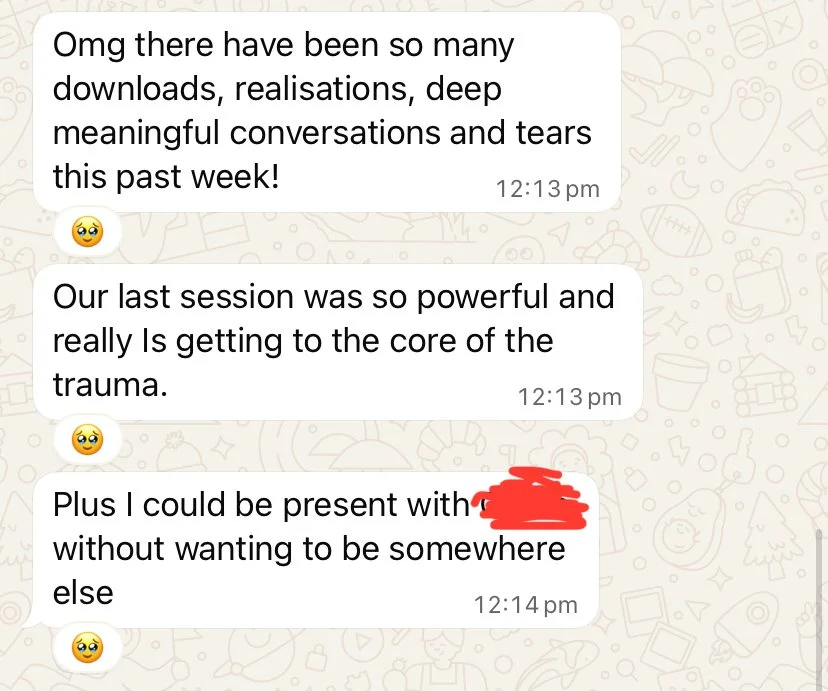
Task: Select the 'Plus I could be present' message
Action: (x=316, y=550)
